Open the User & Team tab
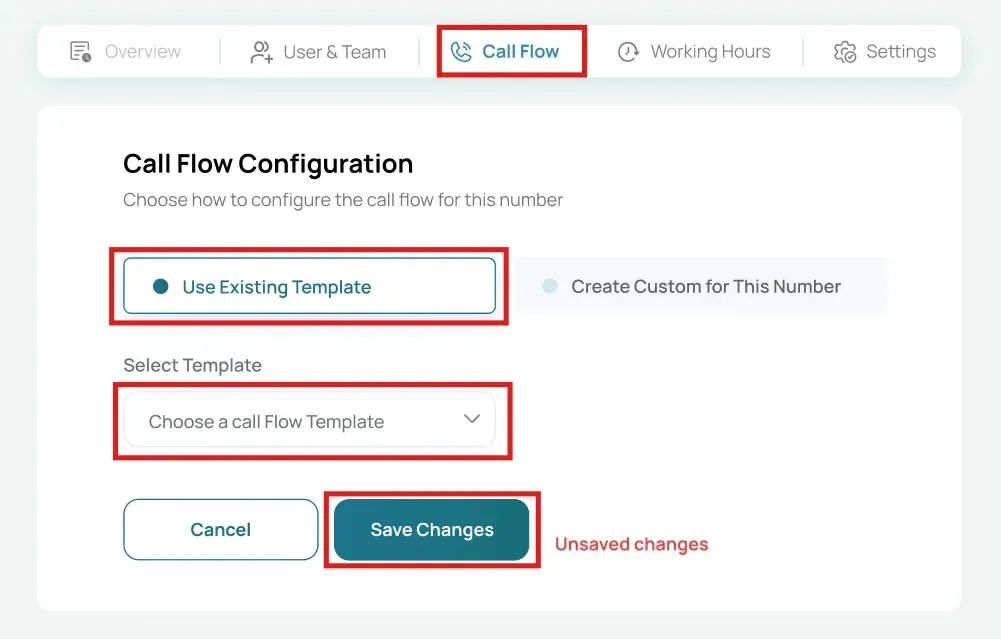Viewport: 1001px width, 639px height. 318,52
